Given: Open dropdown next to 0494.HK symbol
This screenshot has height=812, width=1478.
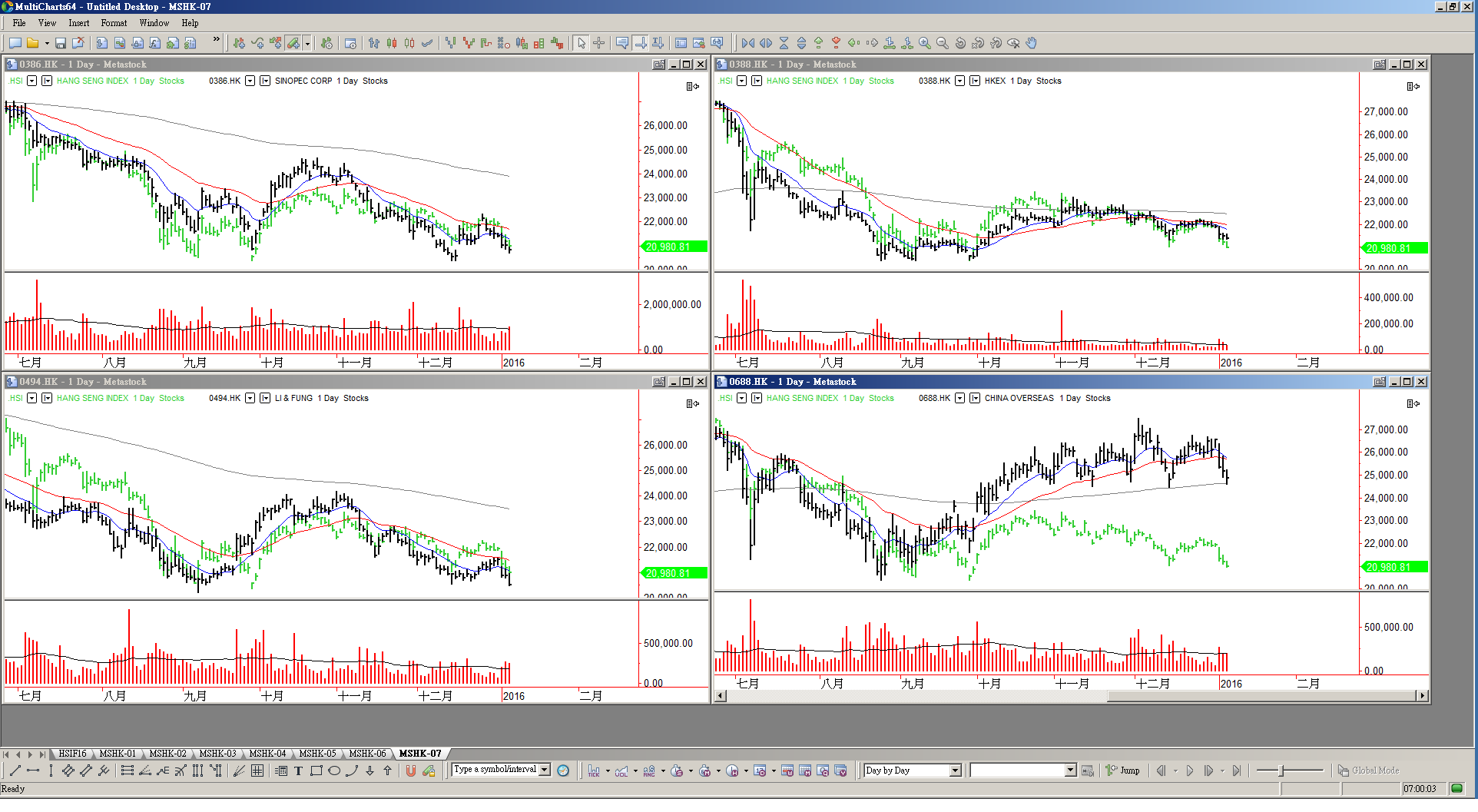Looking at the screenshot, I should point(250,398).
